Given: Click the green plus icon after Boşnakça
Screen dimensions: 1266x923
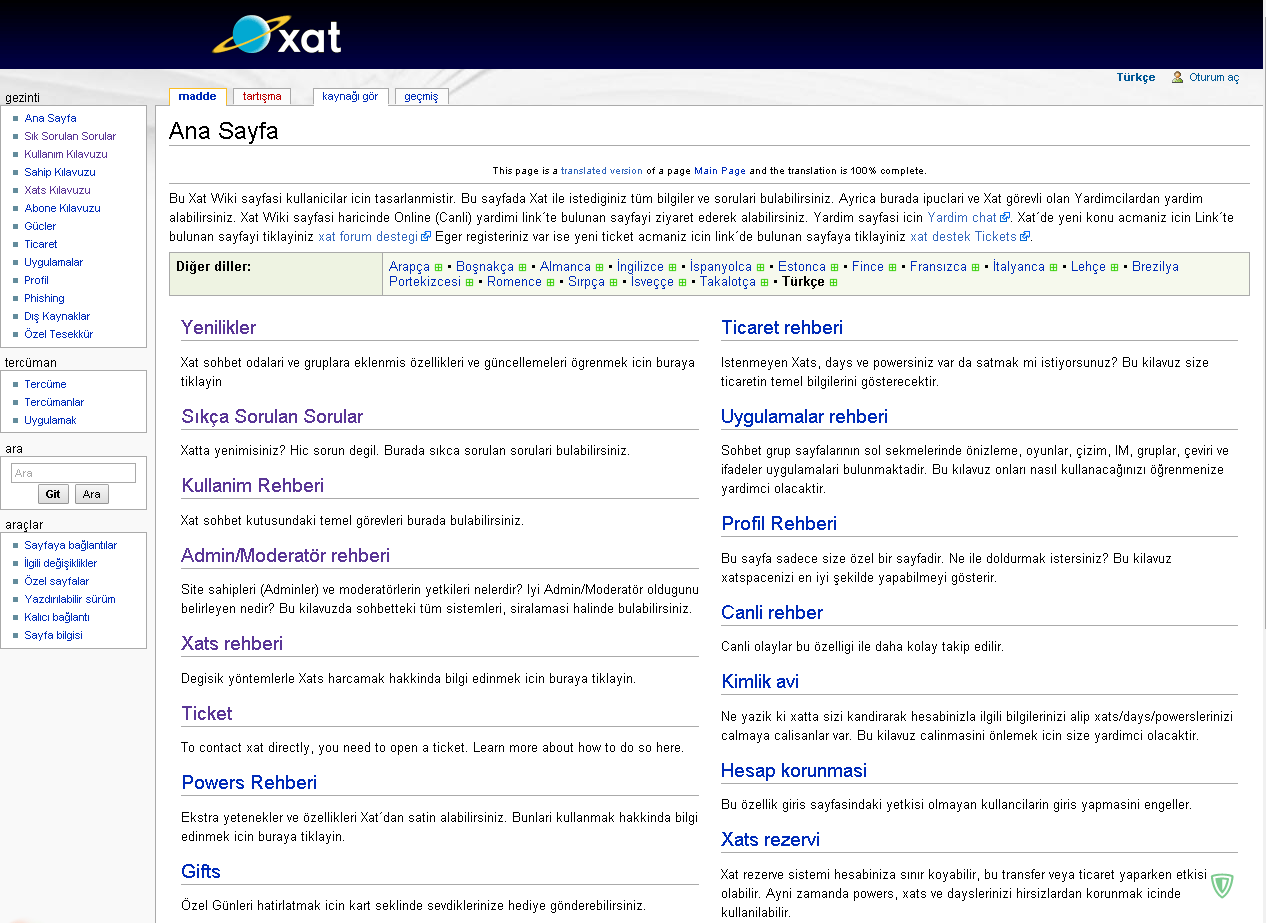Looking at the screenshot, I should coord(522,268).
